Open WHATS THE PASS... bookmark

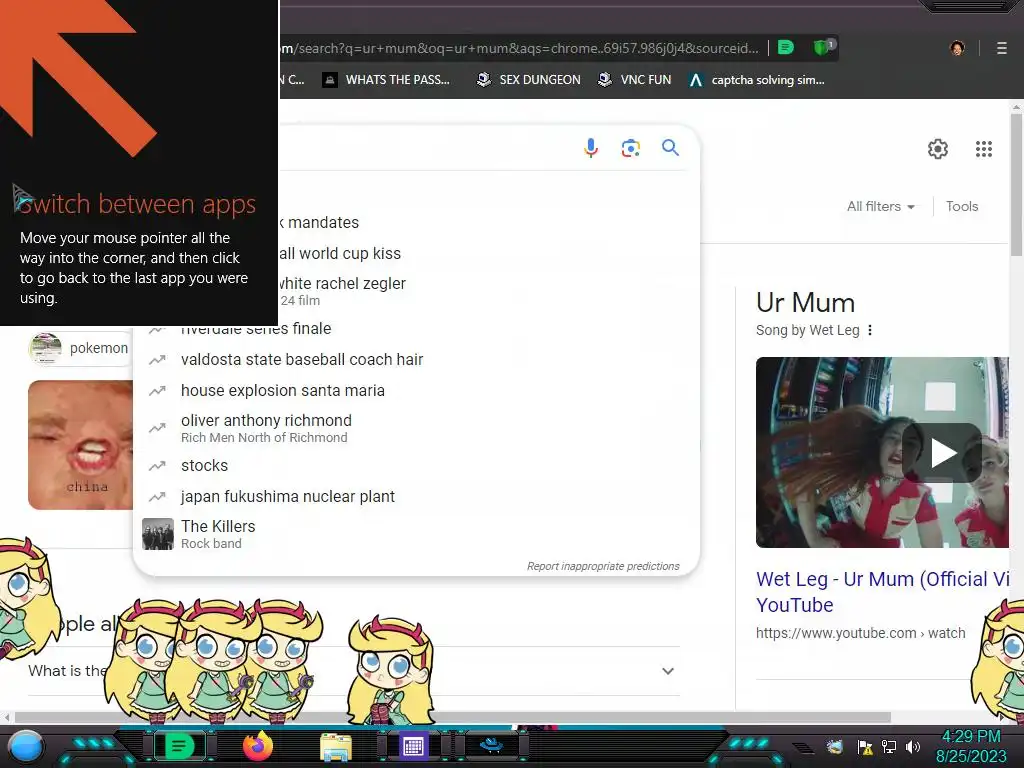click(x=387, y=80)
